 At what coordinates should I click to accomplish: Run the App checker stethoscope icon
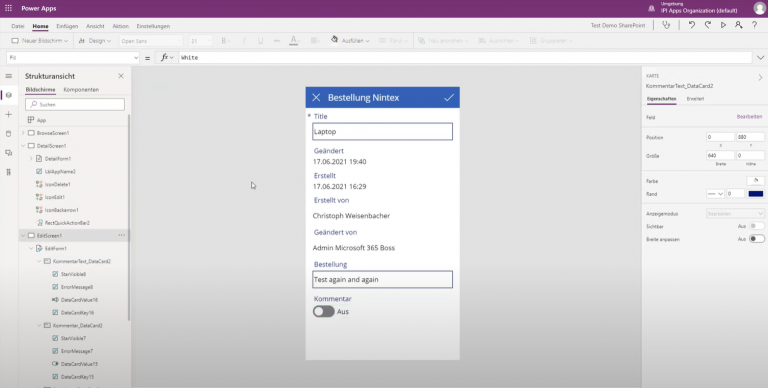(x=666, y=25)
